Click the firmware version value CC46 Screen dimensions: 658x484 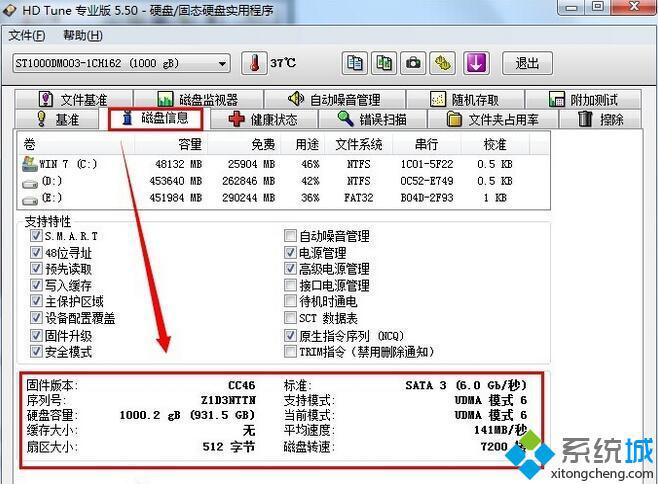coord(242,385)
